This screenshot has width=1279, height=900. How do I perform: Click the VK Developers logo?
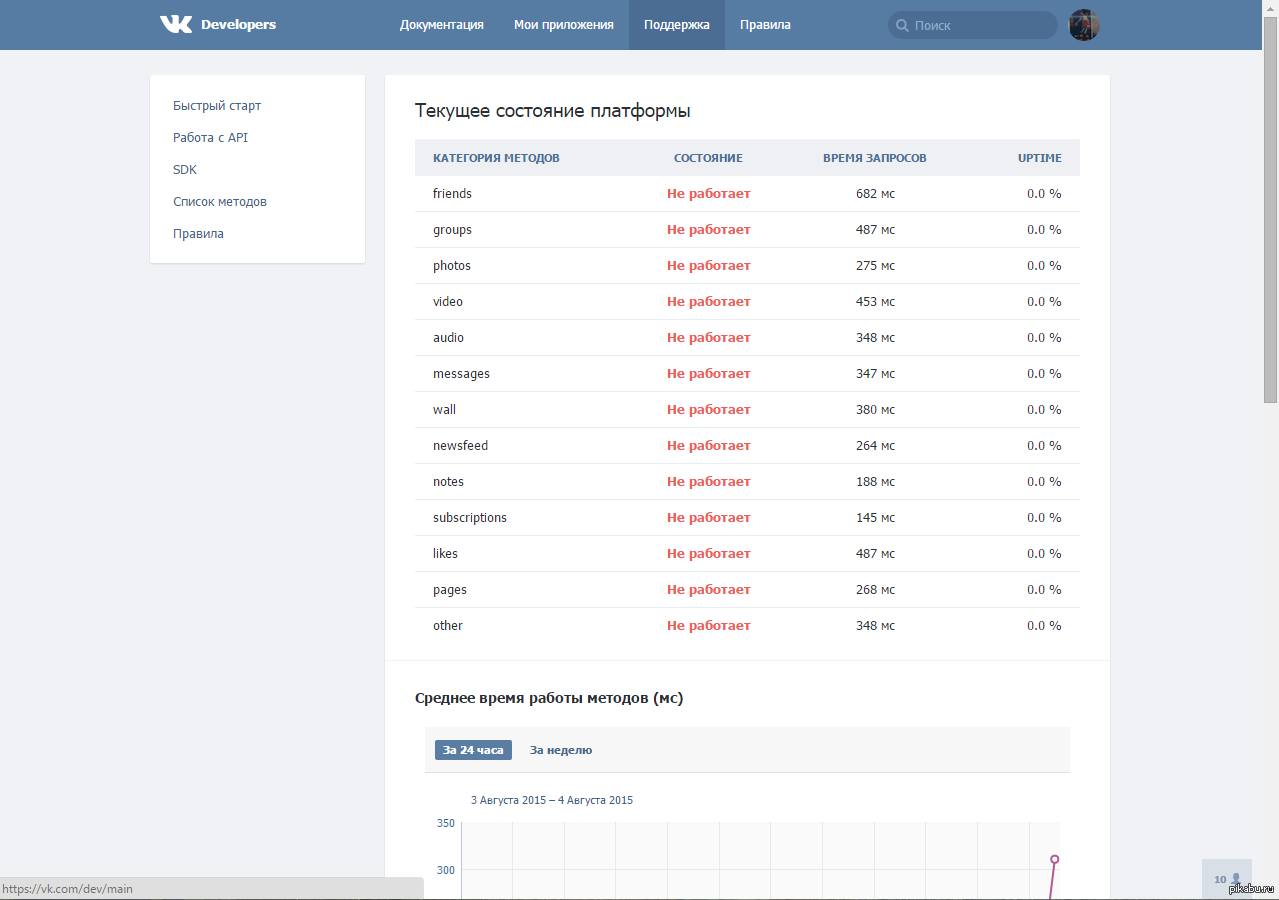tap(218, 25)
